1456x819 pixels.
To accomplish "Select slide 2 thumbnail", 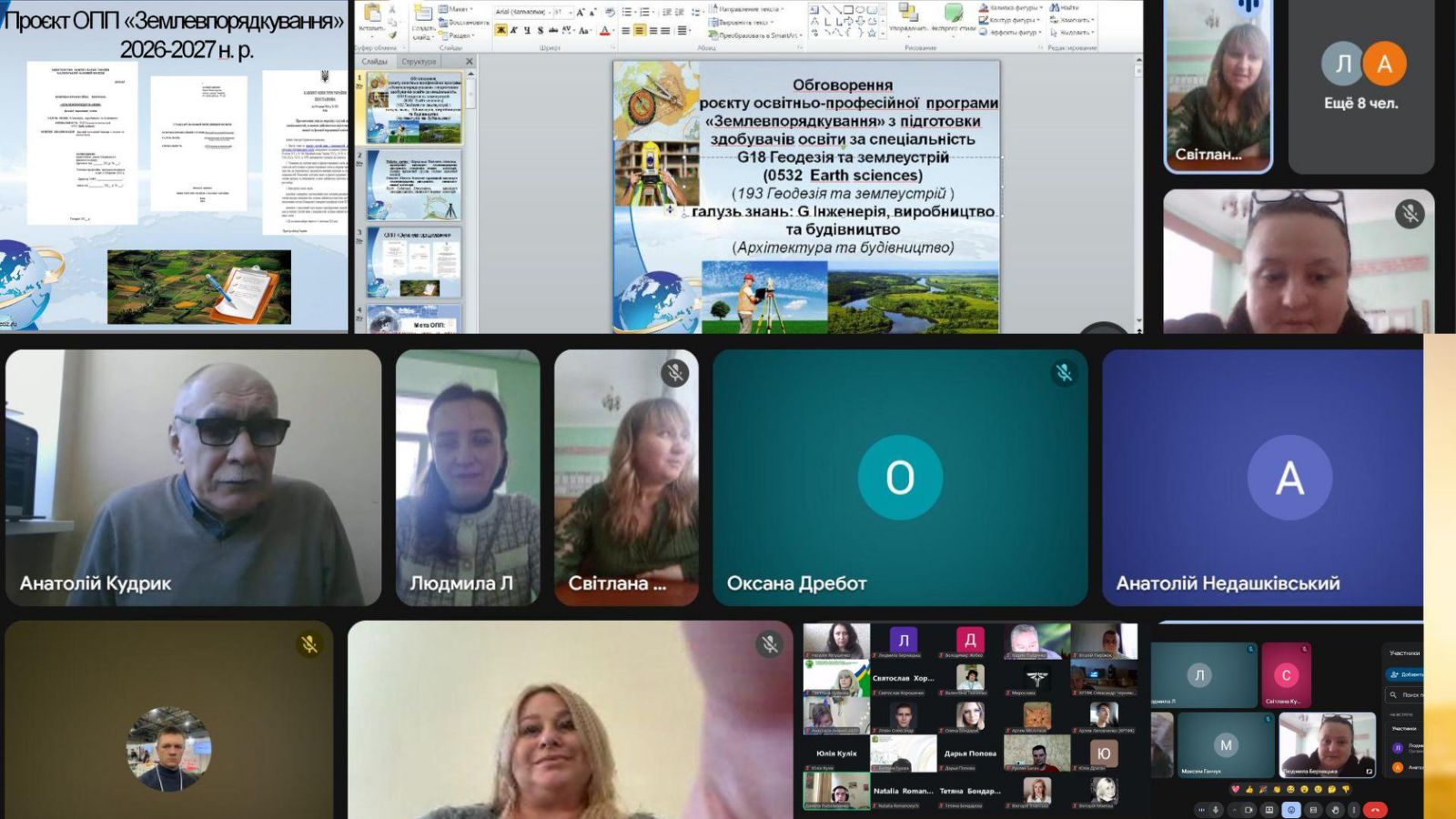I will [415, 185].
